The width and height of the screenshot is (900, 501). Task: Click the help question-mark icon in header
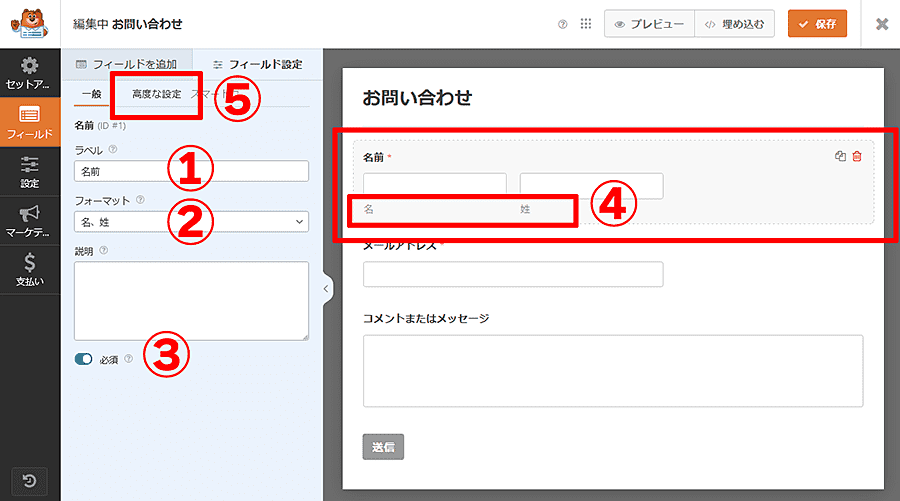[x=562, y=24]
